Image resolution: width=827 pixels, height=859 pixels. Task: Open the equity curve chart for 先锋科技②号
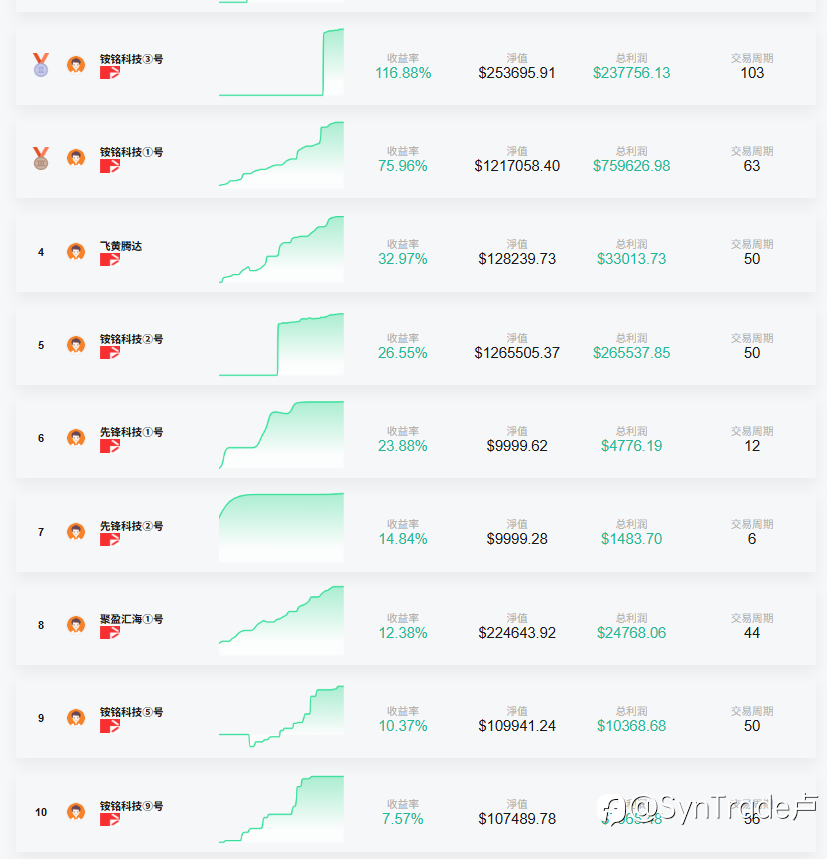[282, 528]
